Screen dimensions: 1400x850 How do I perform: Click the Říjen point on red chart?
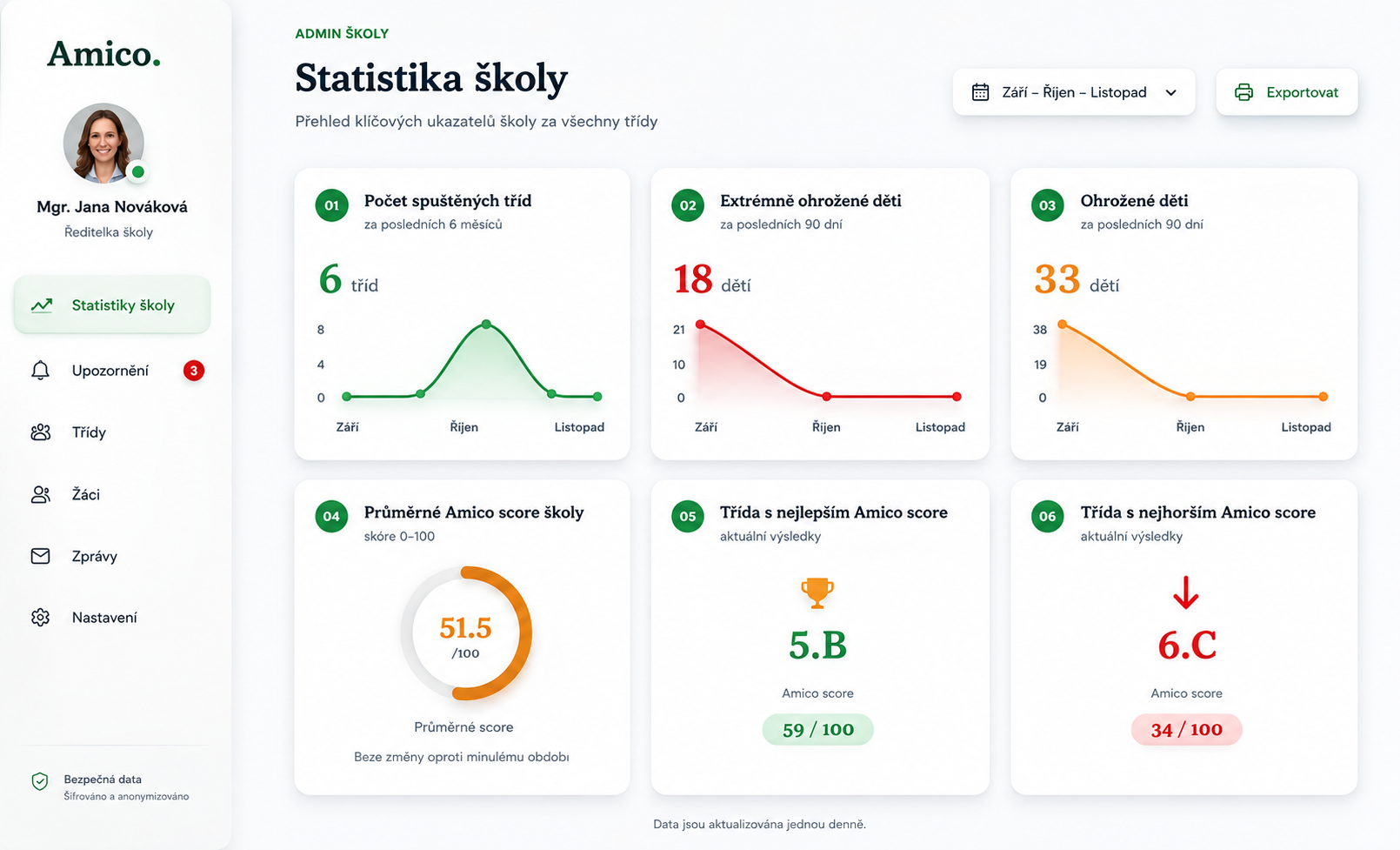826,397
